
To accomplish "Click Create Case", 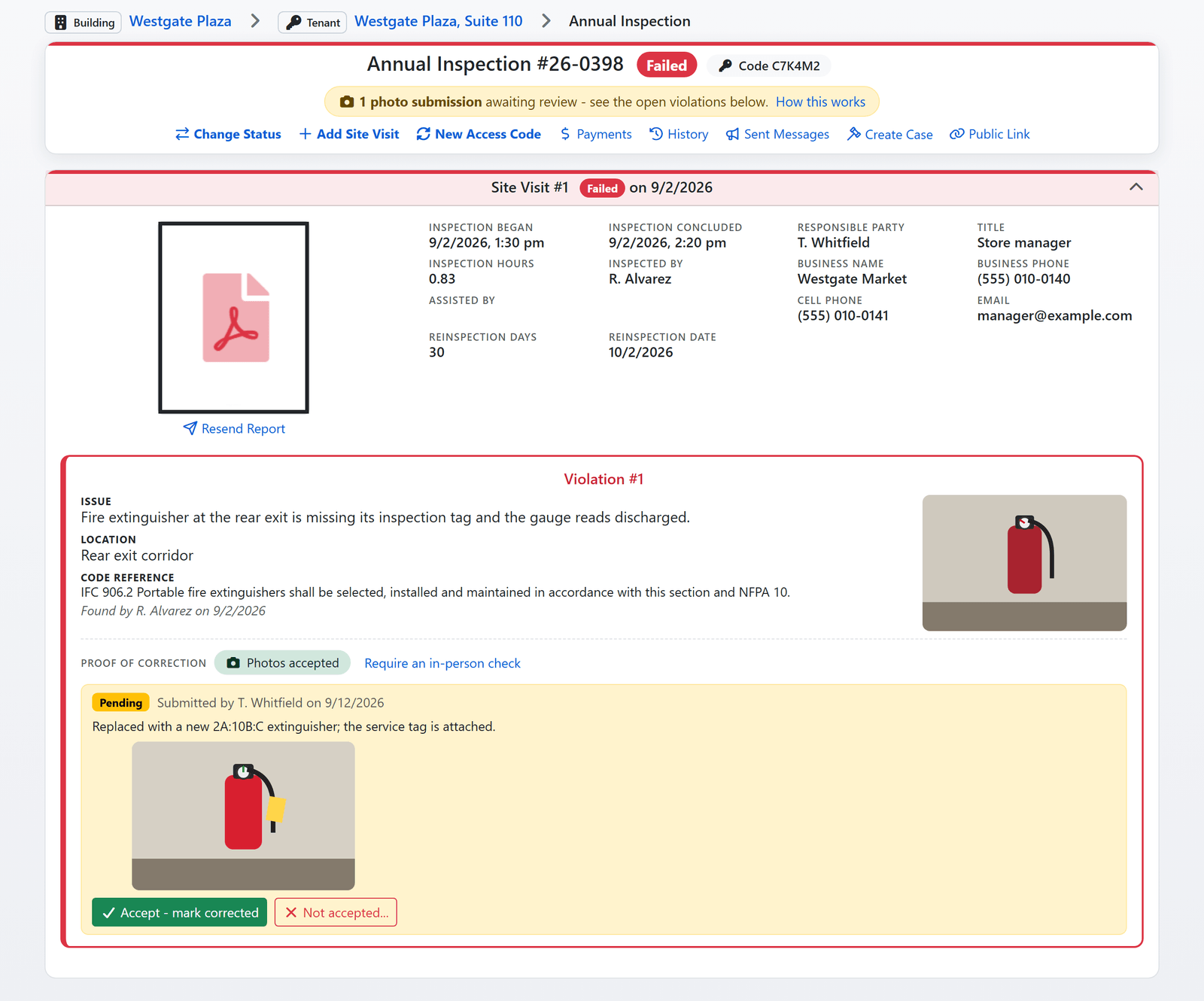I will [890, 134].
